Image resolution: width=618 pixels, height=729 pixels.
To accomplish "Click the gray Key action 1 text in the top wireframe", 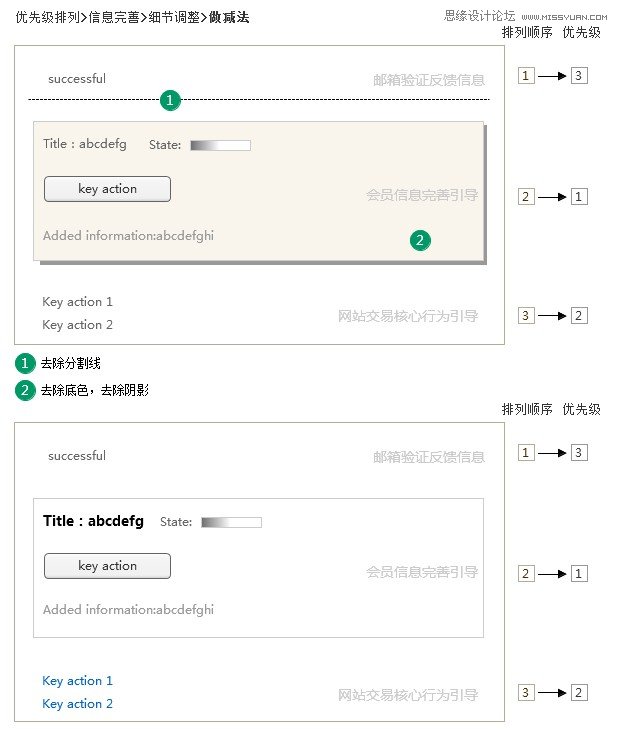I will click(77, 302).
